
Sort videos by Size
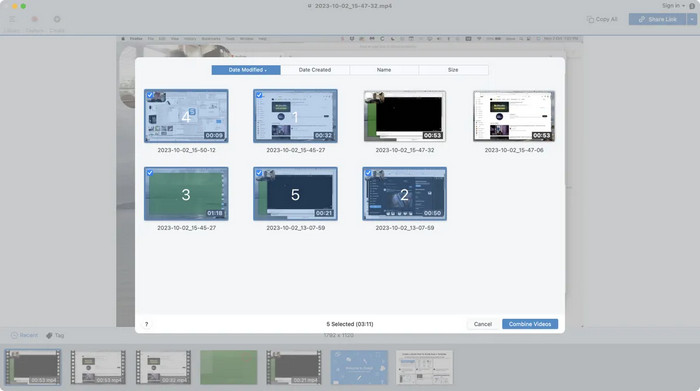click(x=453, y=70)
